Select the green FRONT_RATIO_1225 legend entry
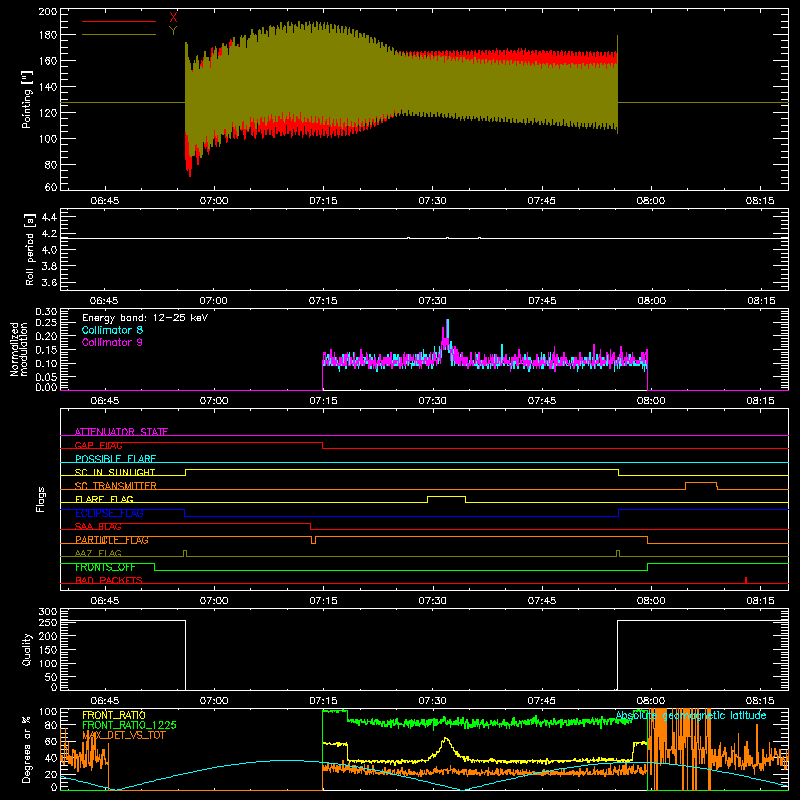This screenshot has height=800, width=800. pos(129,725)
